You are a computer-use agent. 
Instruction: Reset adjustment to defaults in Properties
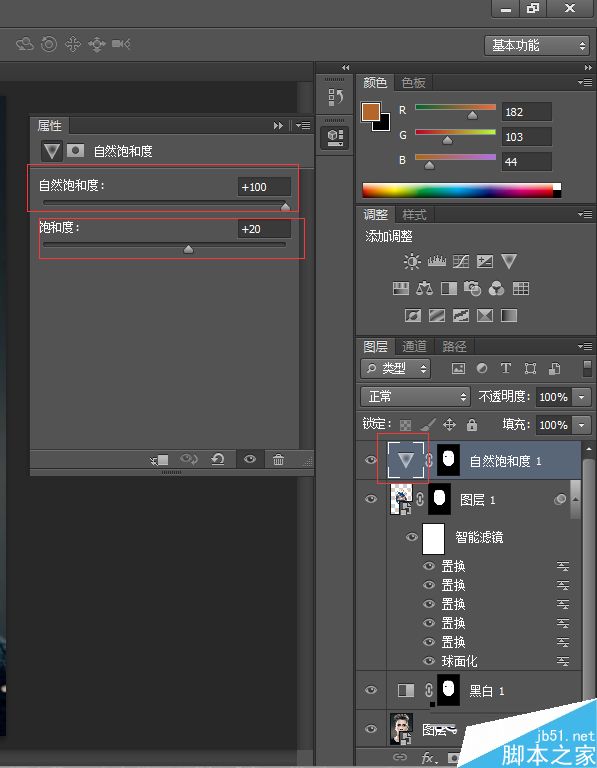pyautogui.click(x=217, y=459)
